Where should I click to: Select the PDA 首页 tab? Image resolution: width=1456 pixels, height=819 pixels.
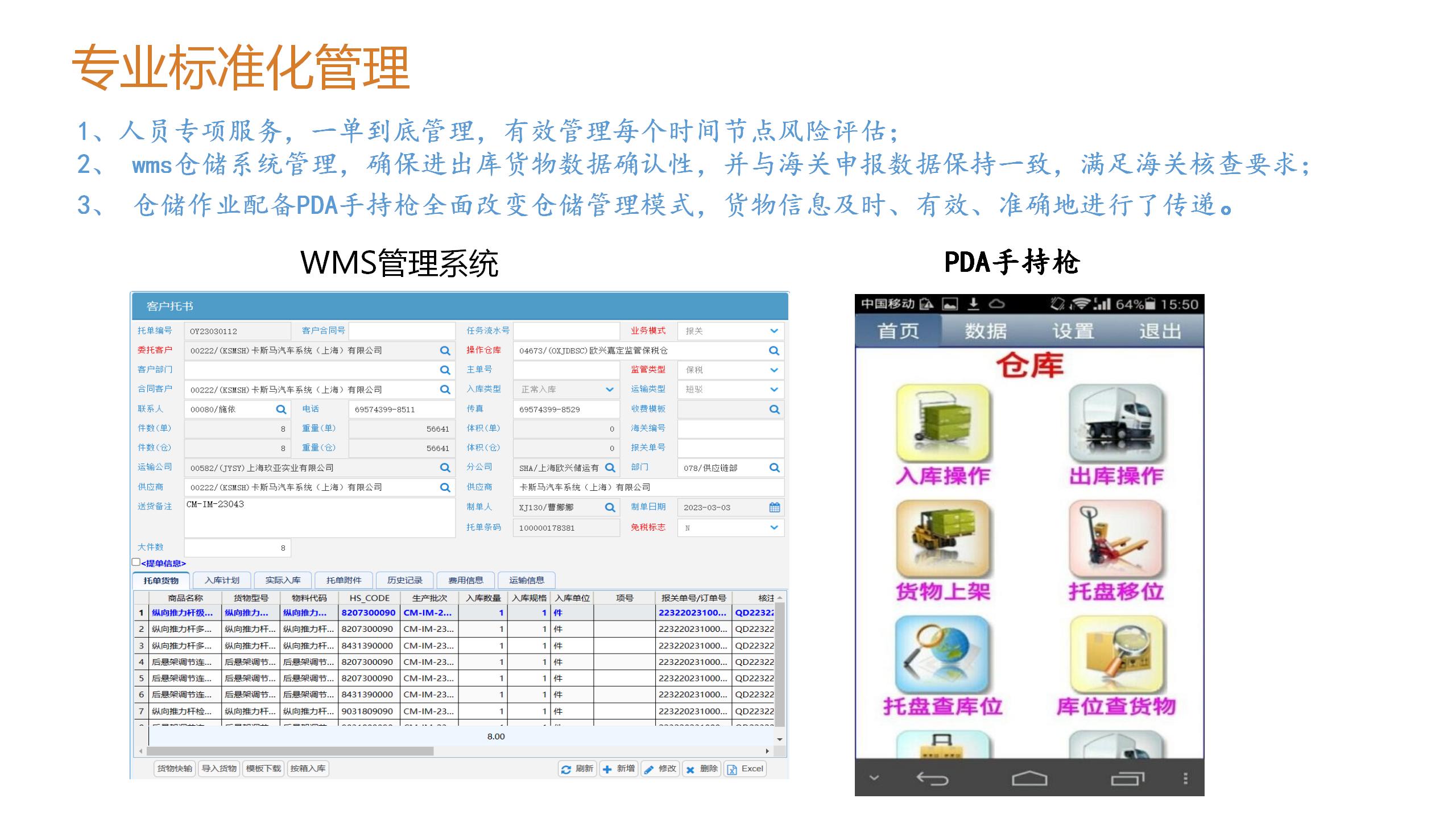[898, 330]
